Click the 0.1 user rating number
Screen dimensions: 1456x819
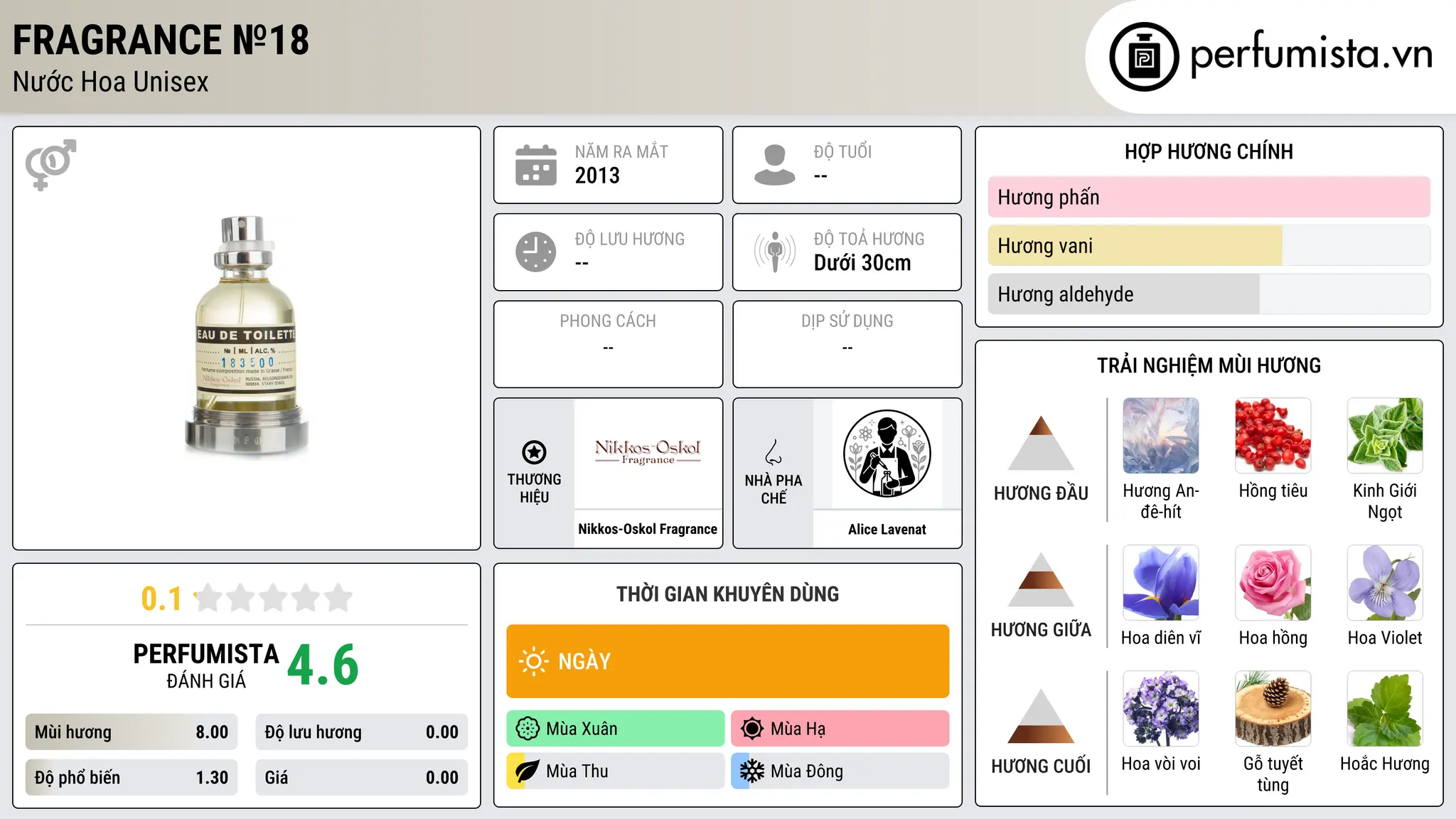coord(161,599)
